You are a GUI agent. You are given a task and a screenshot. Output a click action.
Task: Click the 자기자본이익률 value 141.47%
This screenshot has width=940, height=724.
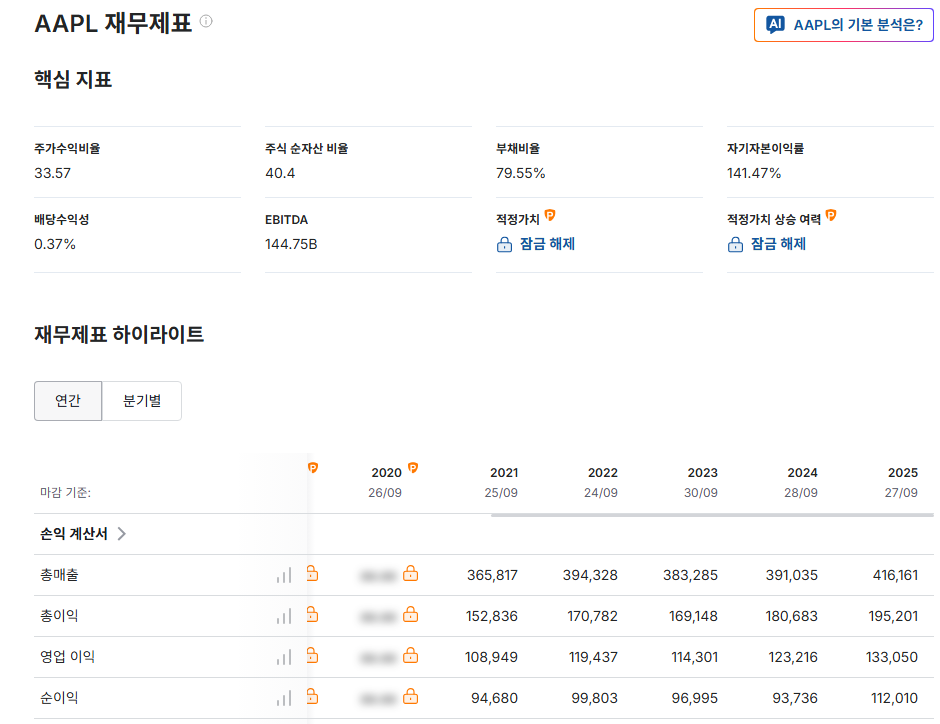pos(754,173)
